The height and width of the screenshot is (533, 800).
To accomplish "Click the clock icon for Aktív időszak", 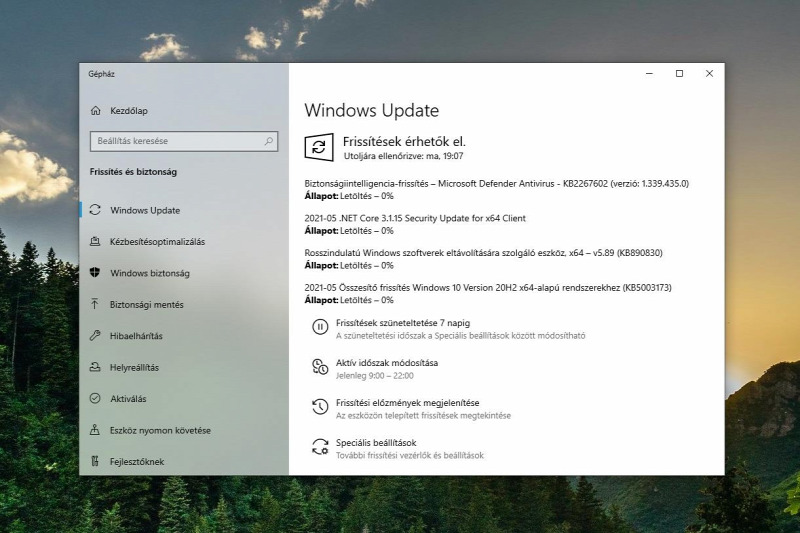I will [320, 367].
